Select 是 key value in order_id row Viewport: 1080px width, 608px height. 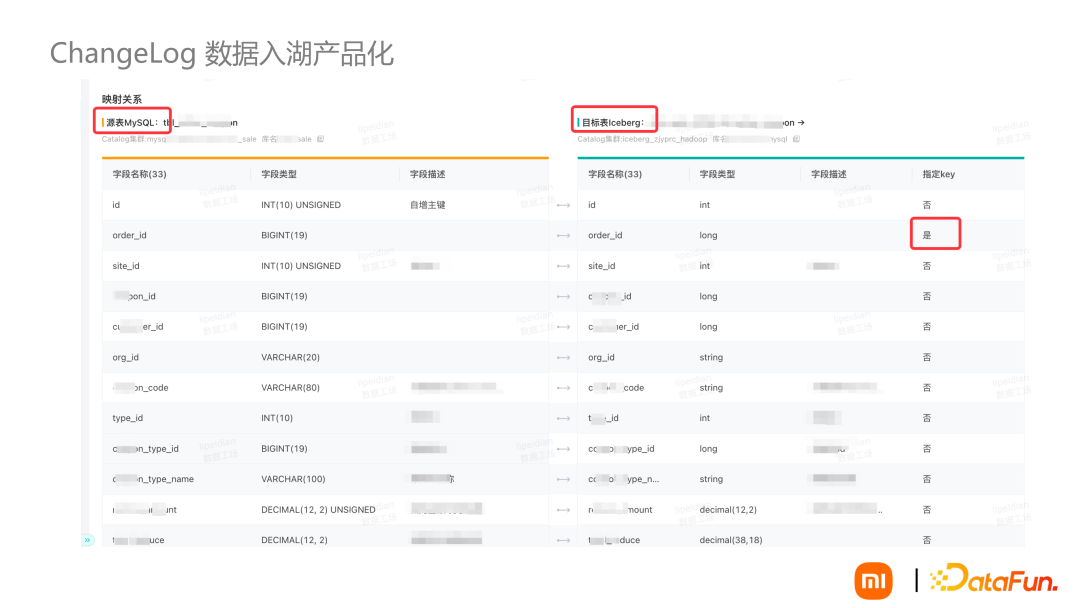coord(927,235)
